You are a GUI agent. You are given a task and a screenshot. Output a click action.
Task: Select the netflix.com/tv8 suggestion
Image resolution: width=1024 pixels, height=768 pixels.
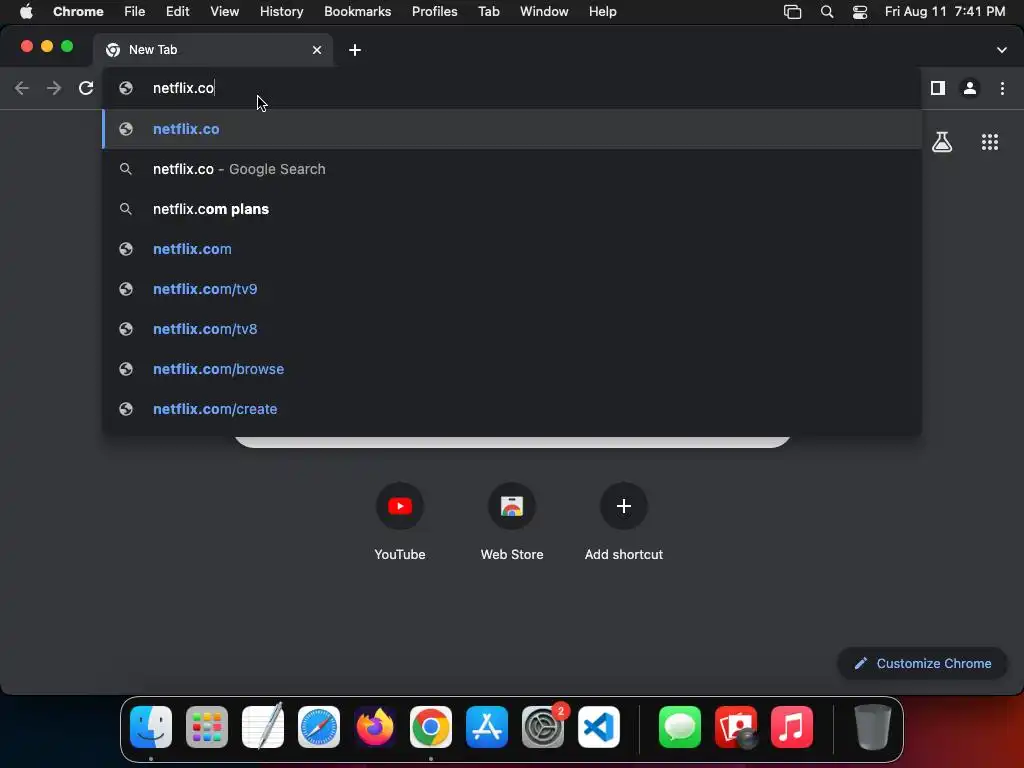tap(512, 328)
